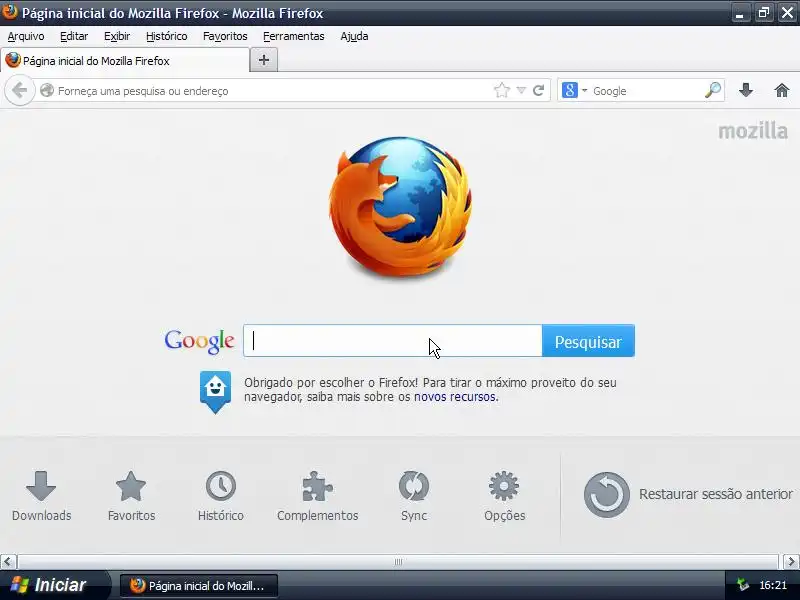Image resolution: width=800 pixels, height=600 pixels.
Task: Open the Ajuda menu
Action: 354,36
